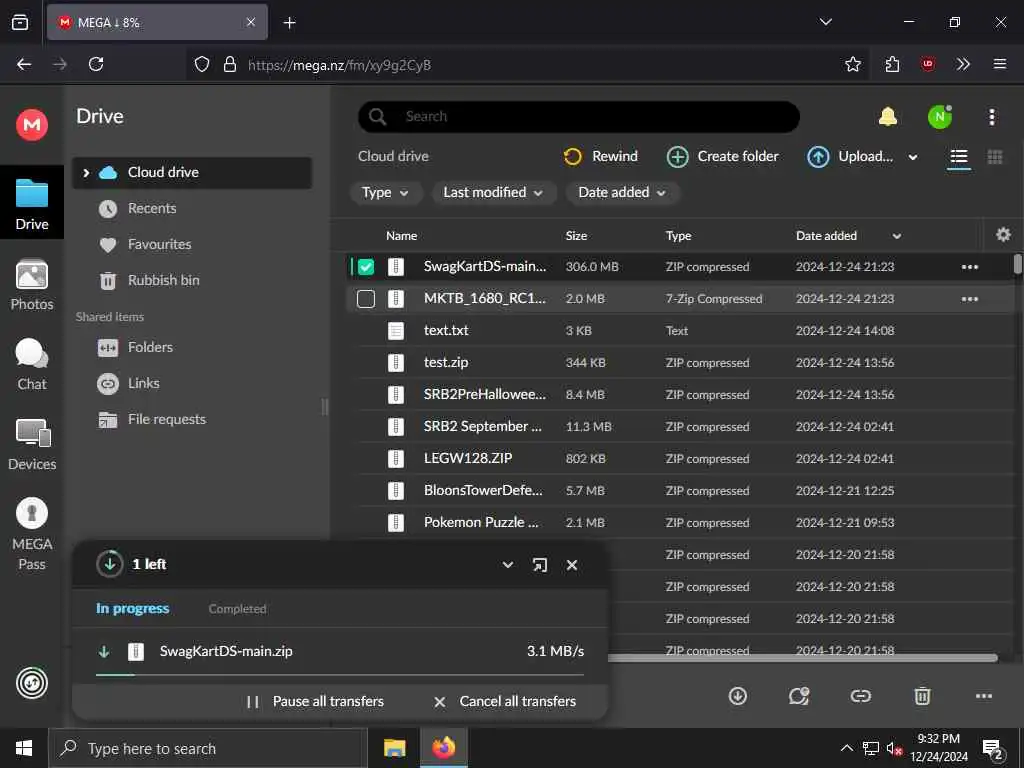Sort by Name column header
1024x768 pixels.
tap(402, 236)
